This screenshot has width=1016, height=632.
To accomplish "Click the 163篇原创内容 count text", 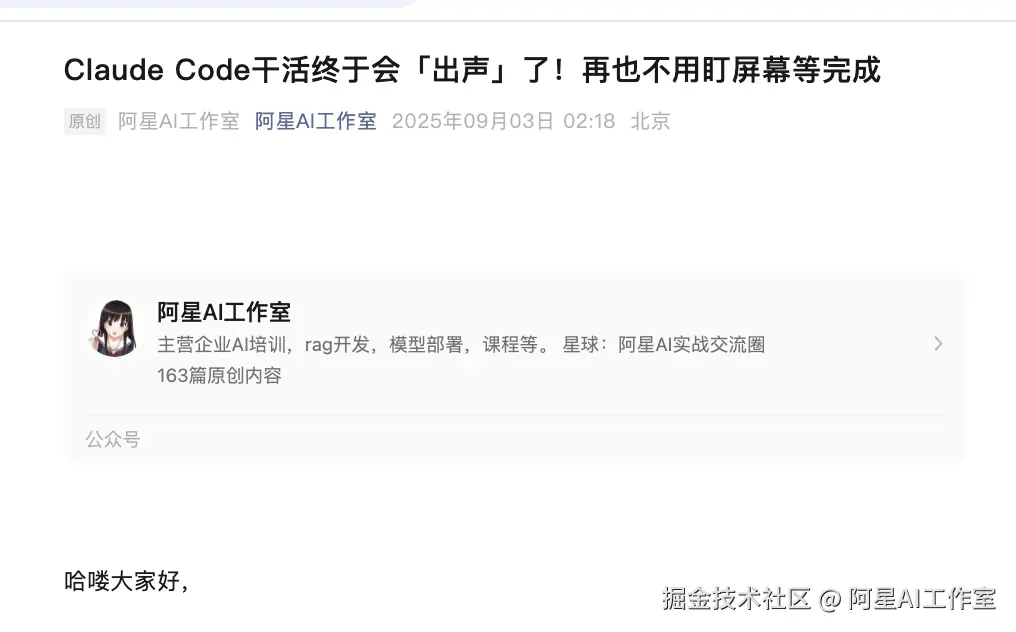I will coord(219,375).
